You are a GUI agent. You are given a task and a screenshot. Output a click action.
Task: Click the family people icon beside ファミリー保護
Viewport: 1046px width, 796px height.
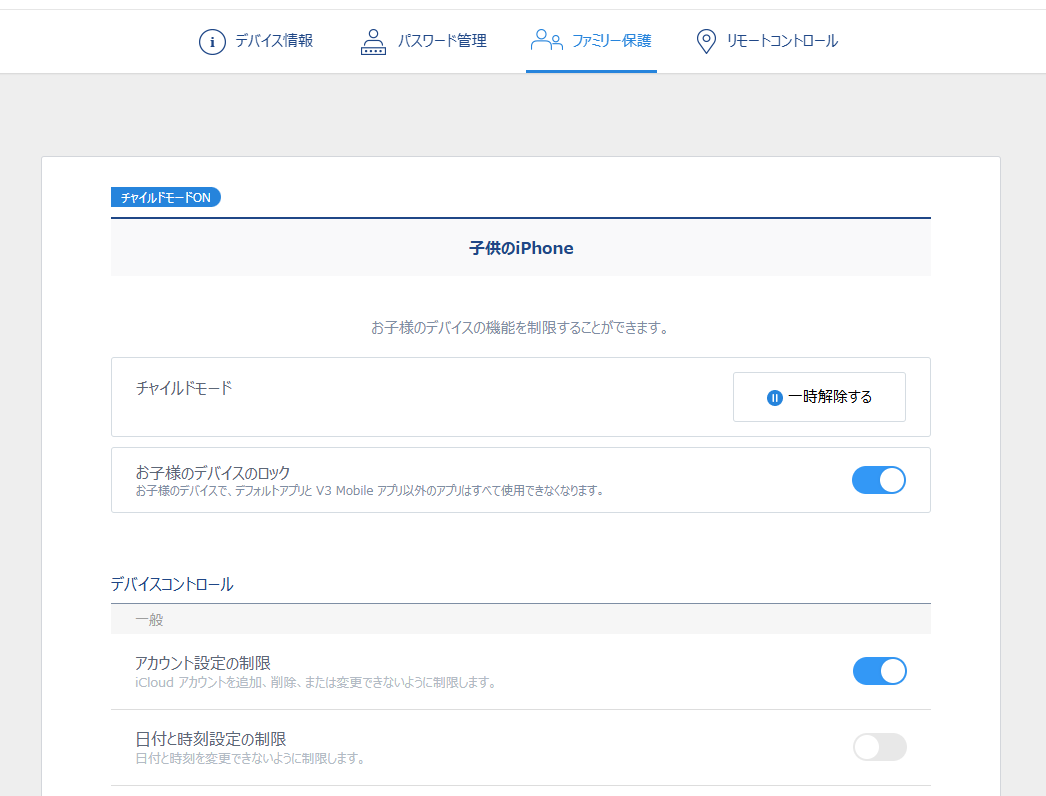546,40
